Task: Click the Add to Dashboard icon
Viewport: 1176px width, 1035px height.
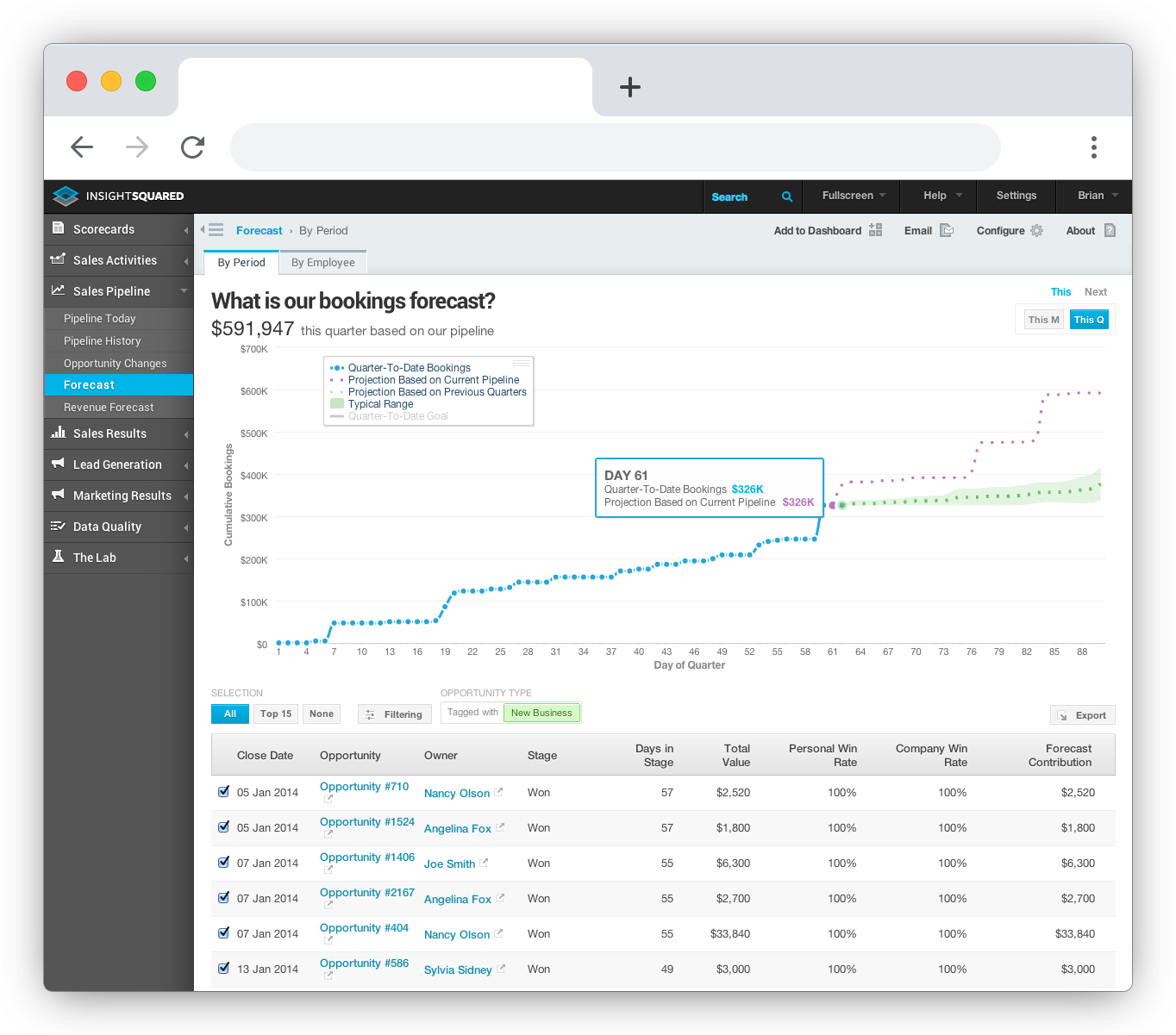Action: coord(876,230)
